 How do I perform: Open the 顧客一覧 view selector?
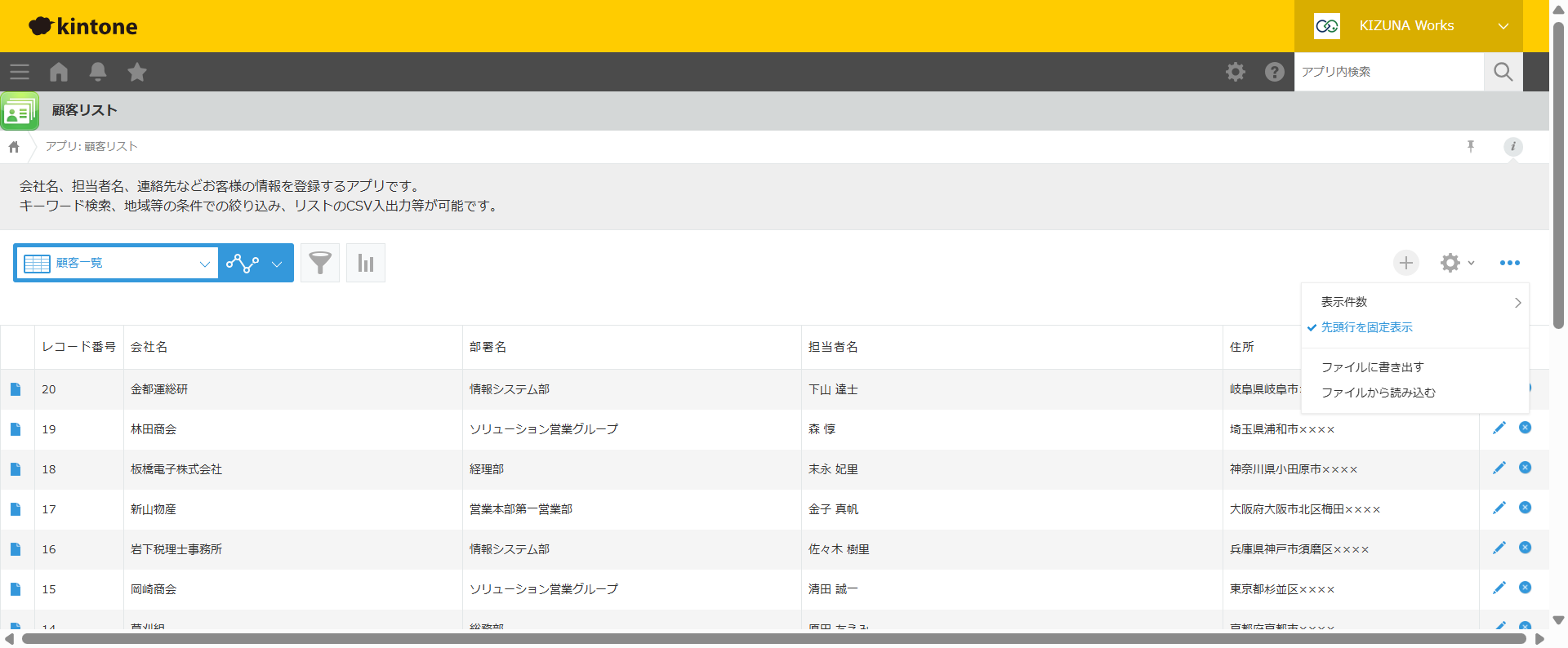pyautogui.click(x=117, y=263)
